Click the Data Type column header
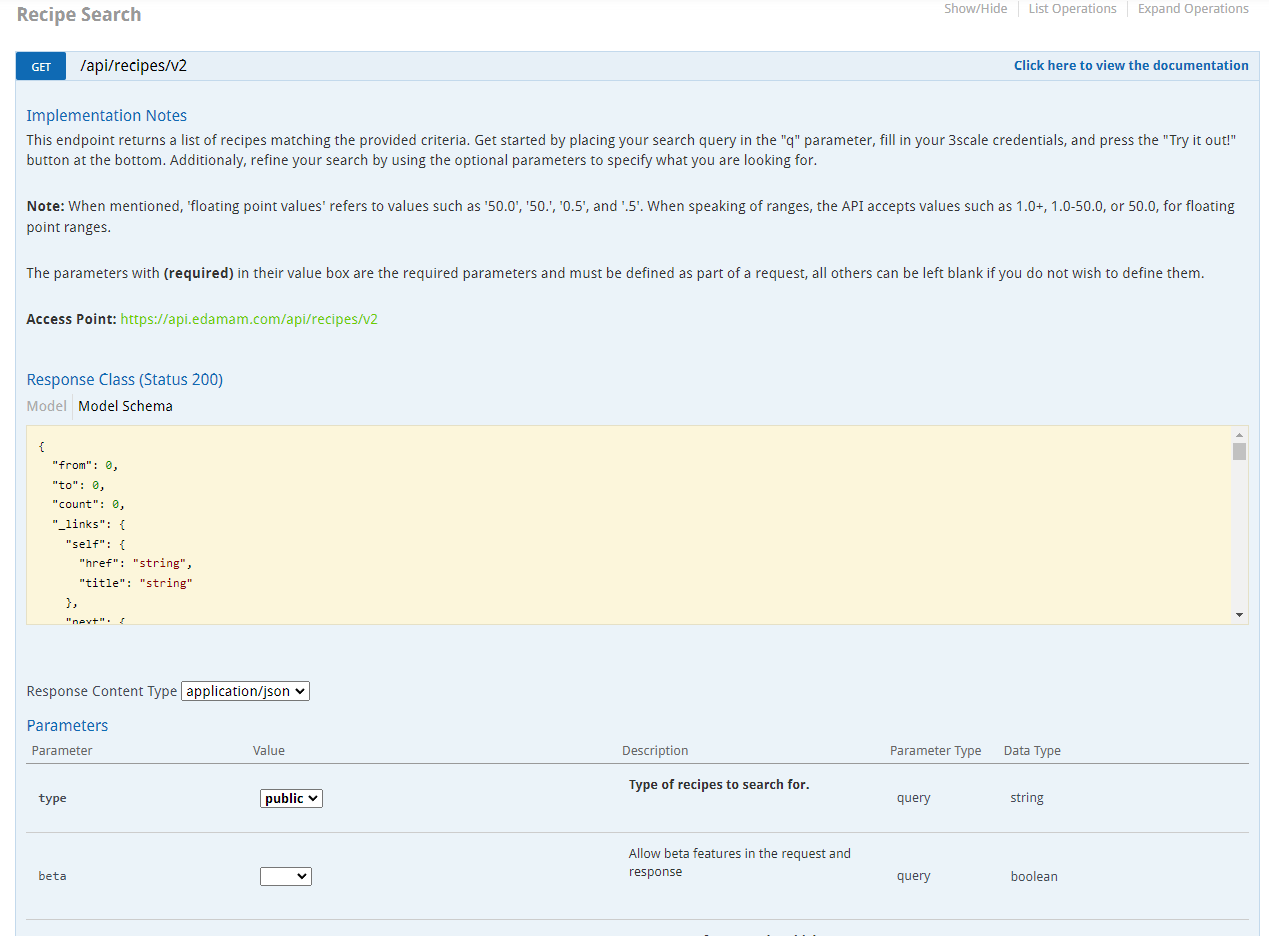The height and width of the screenshot is (936, 1269). (1032, 751)
